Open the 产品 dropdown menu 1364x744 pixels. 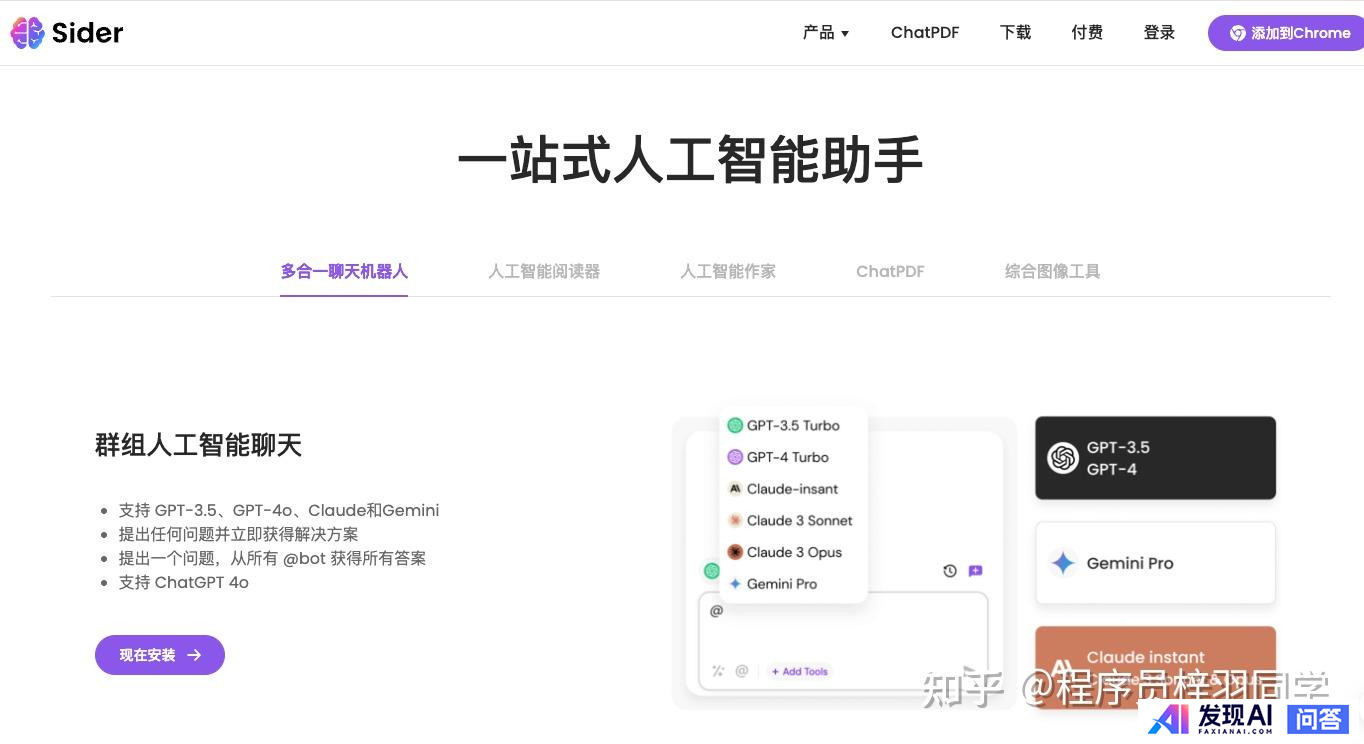[826, 33]
